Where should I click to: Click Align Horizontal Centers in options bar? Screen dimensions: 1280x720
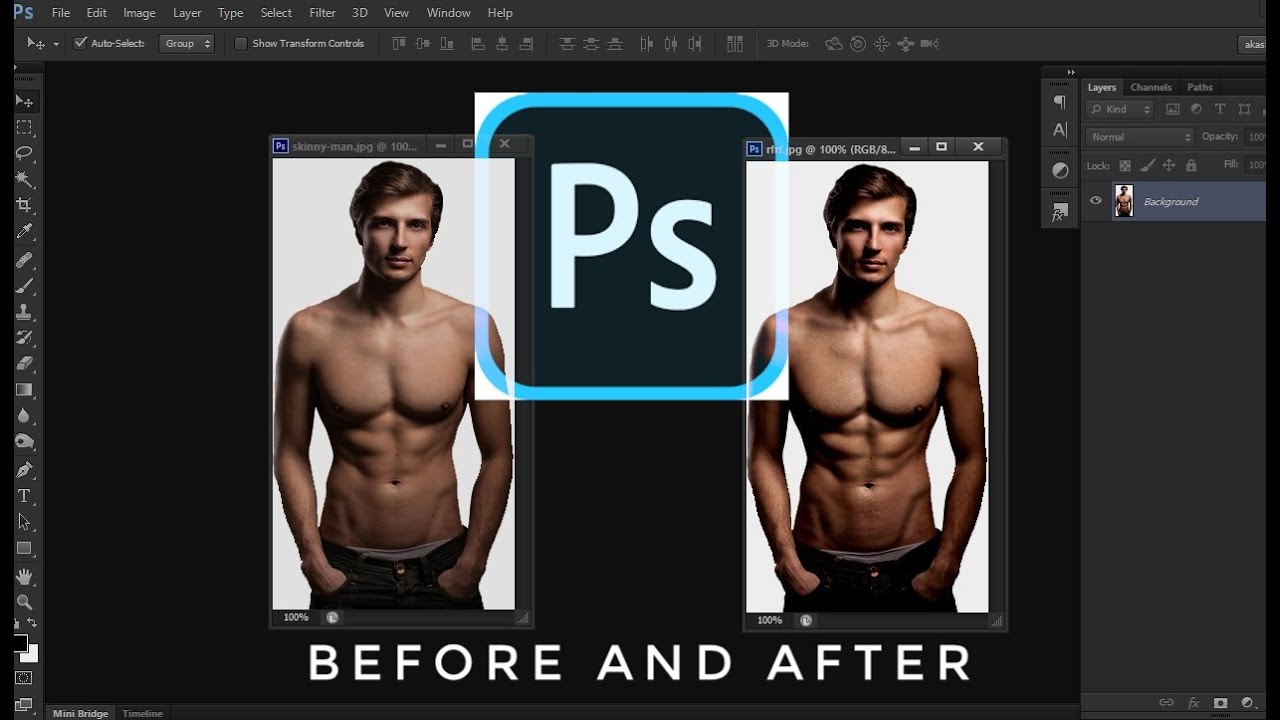click(x=502, y=43)
